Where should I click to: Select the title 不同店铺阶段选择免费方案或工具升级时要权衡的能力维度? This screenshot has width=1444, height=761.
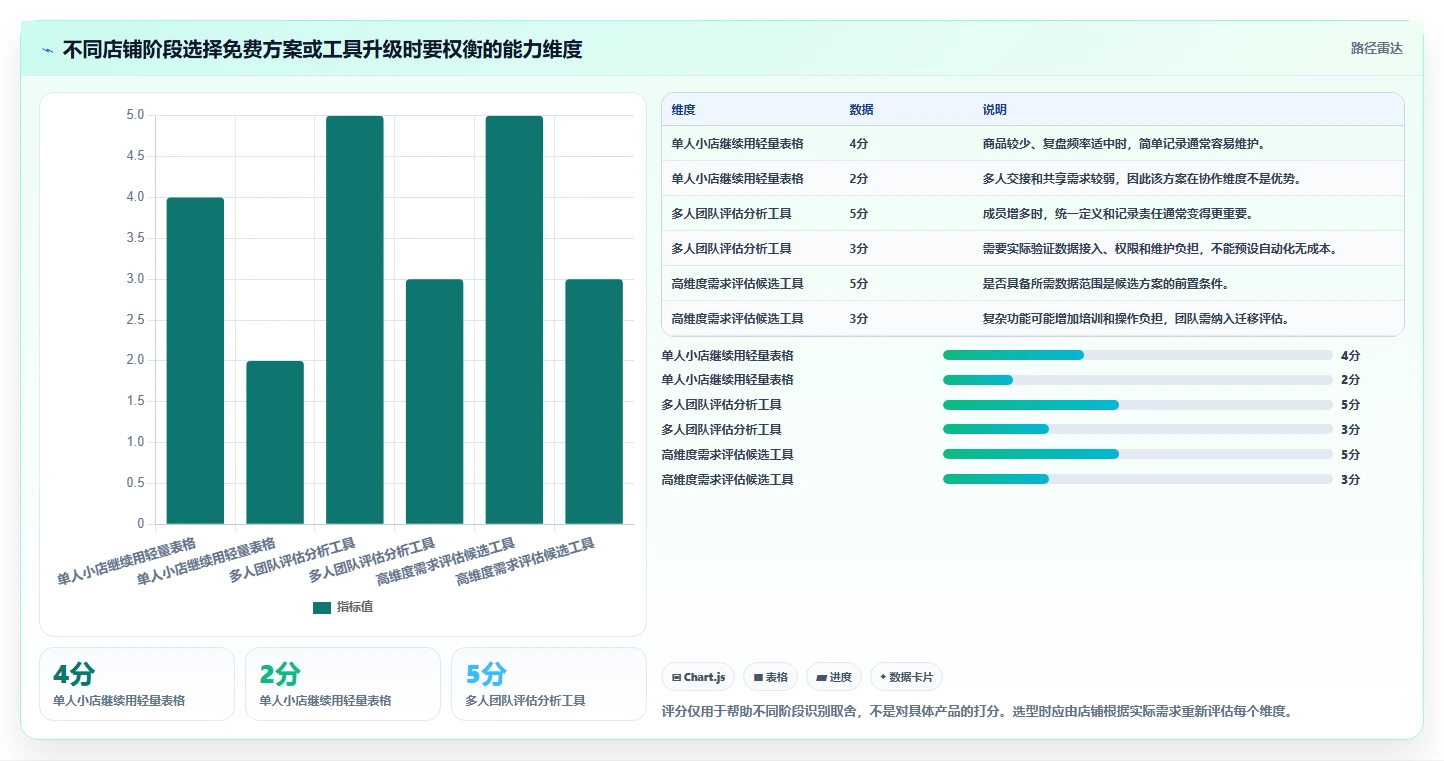click(x=322, y=49)
